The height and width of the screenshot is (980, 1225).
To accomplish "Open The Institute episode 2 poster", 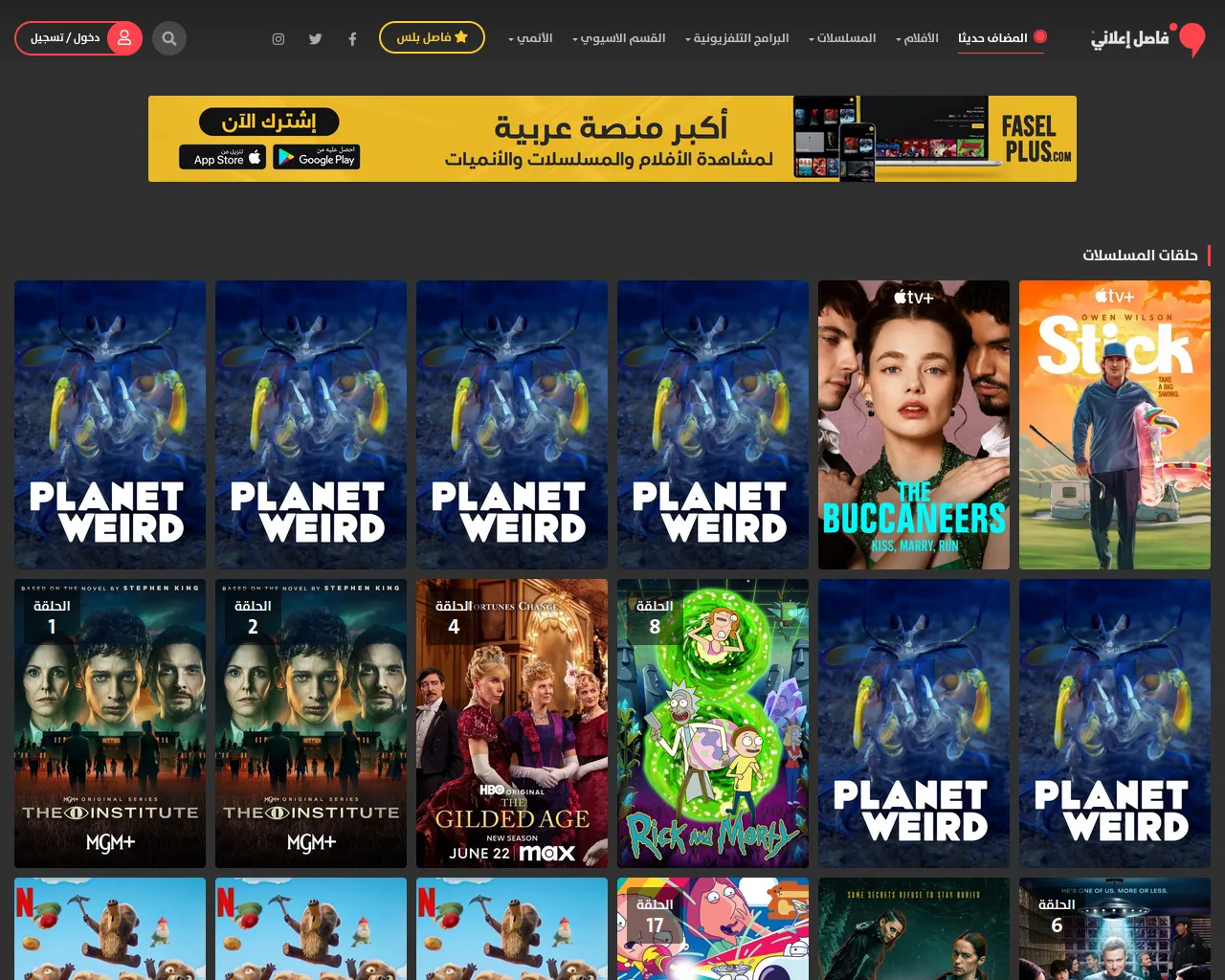I will click(x=311, y=724).
